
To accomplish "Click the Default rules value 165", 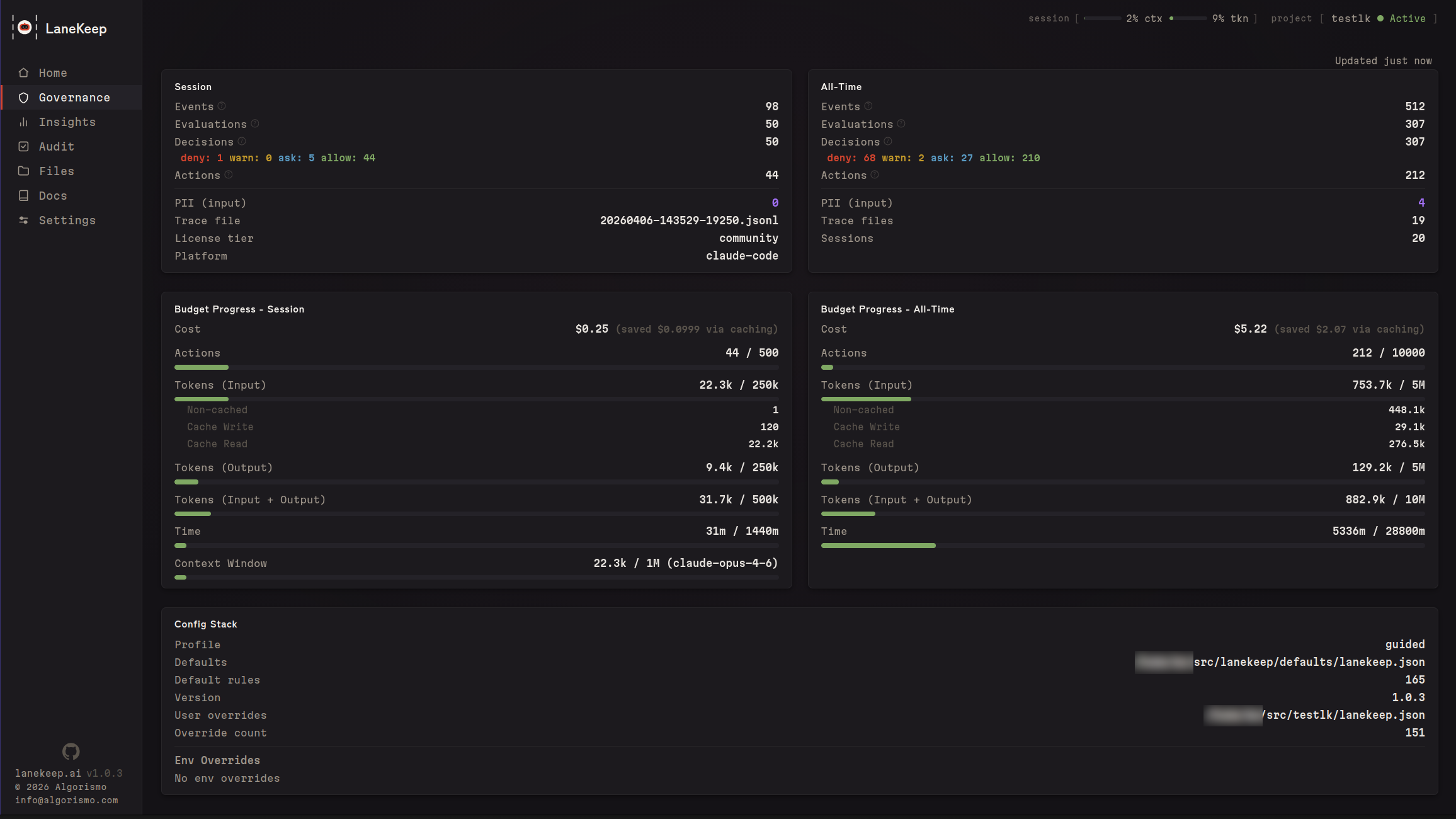I will pyautogui.click(x=1415, y=680).
